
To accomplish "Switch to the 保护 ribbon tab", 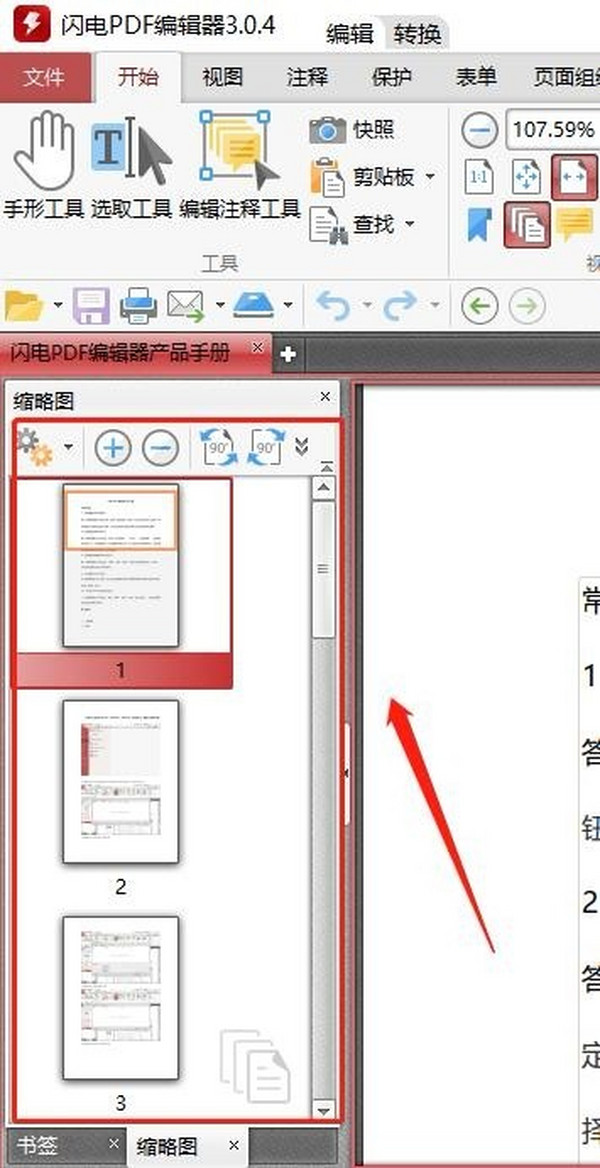I will click(x=392, y=77).
